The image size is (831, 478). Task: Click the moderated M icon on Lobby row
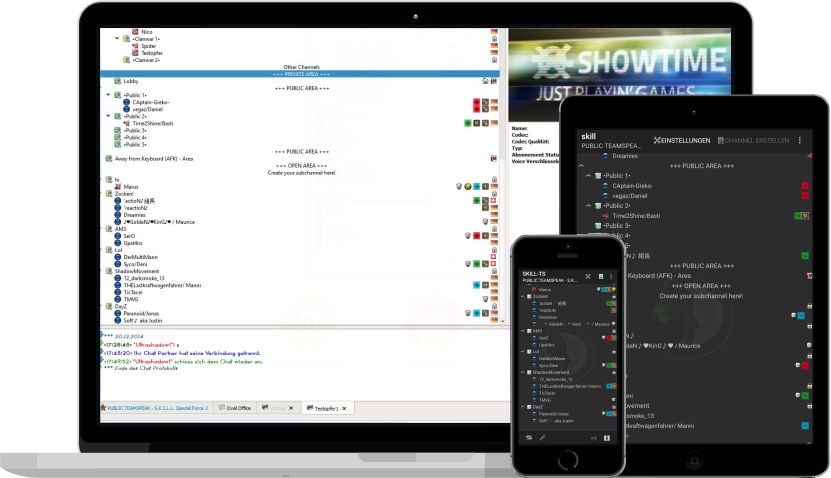point(494,81)
